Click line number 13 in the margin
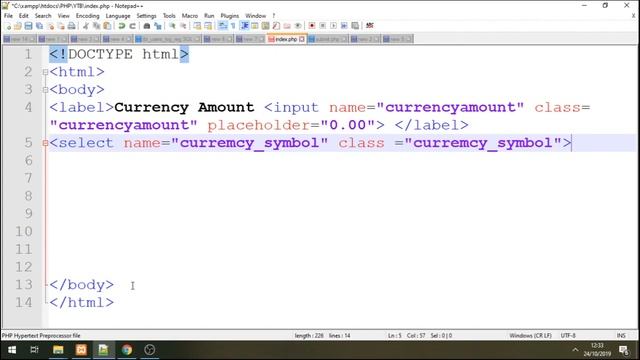Screen dimensions: 640x360 pos(24,284)
